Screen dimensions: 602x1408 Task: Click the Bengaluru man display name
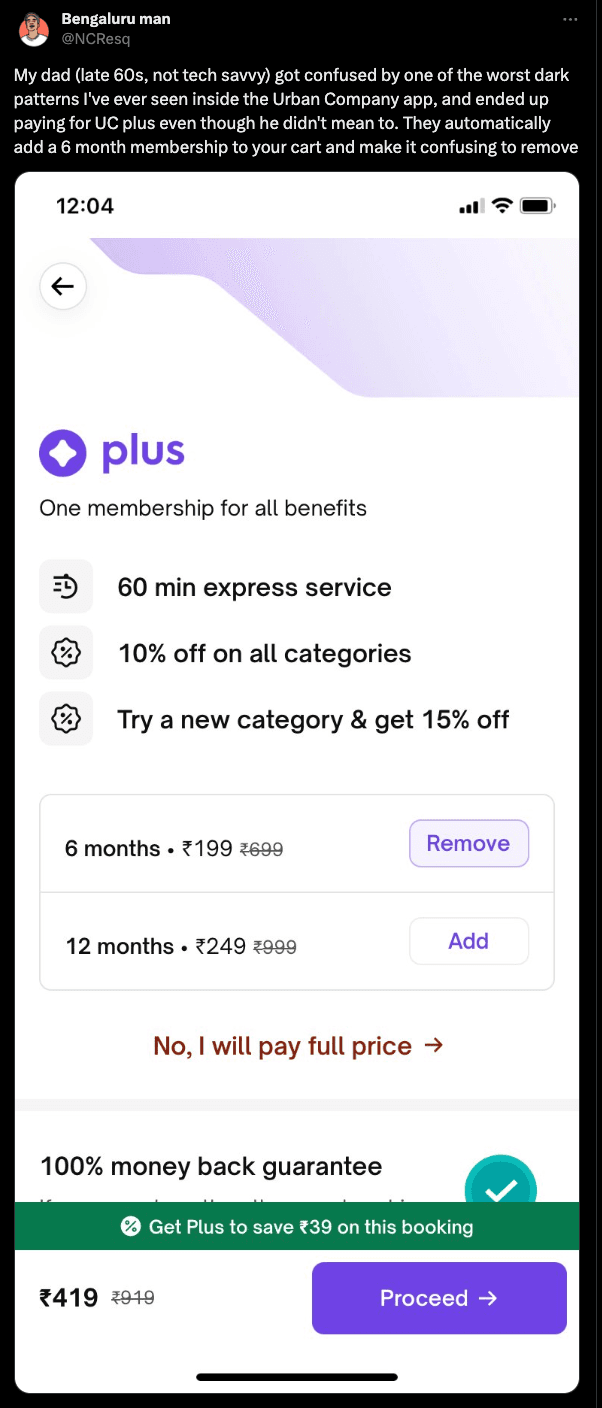coord(115,19)
